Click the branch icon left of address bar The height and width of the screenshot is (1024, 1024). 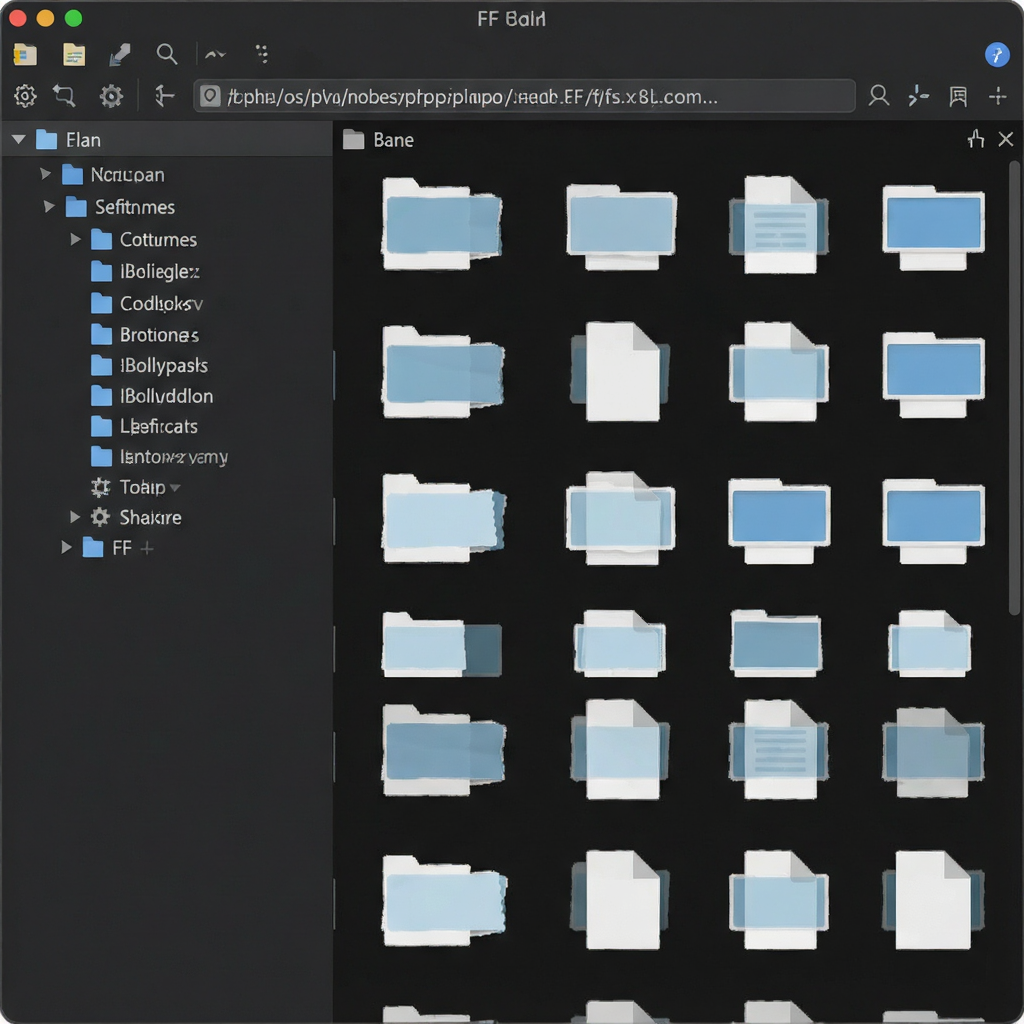[164, 96]
